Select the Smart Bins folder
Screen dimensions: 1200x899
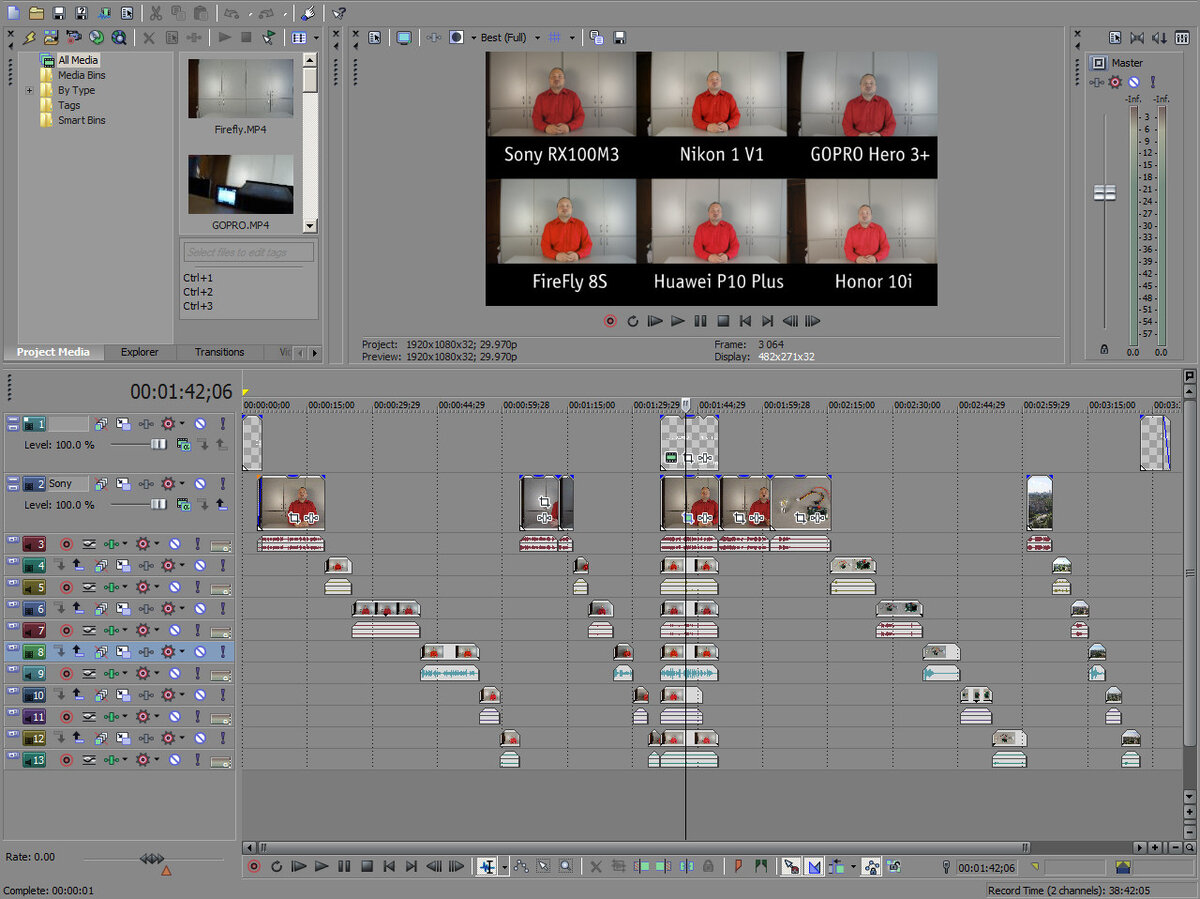coord(81,120)
